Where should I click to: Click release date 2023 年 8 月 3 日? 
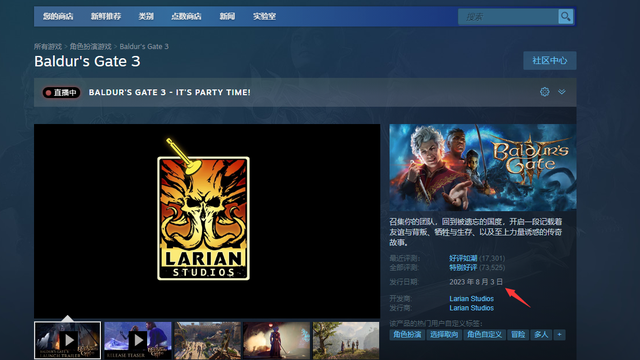pyautogui.click(x=476, y=282)
